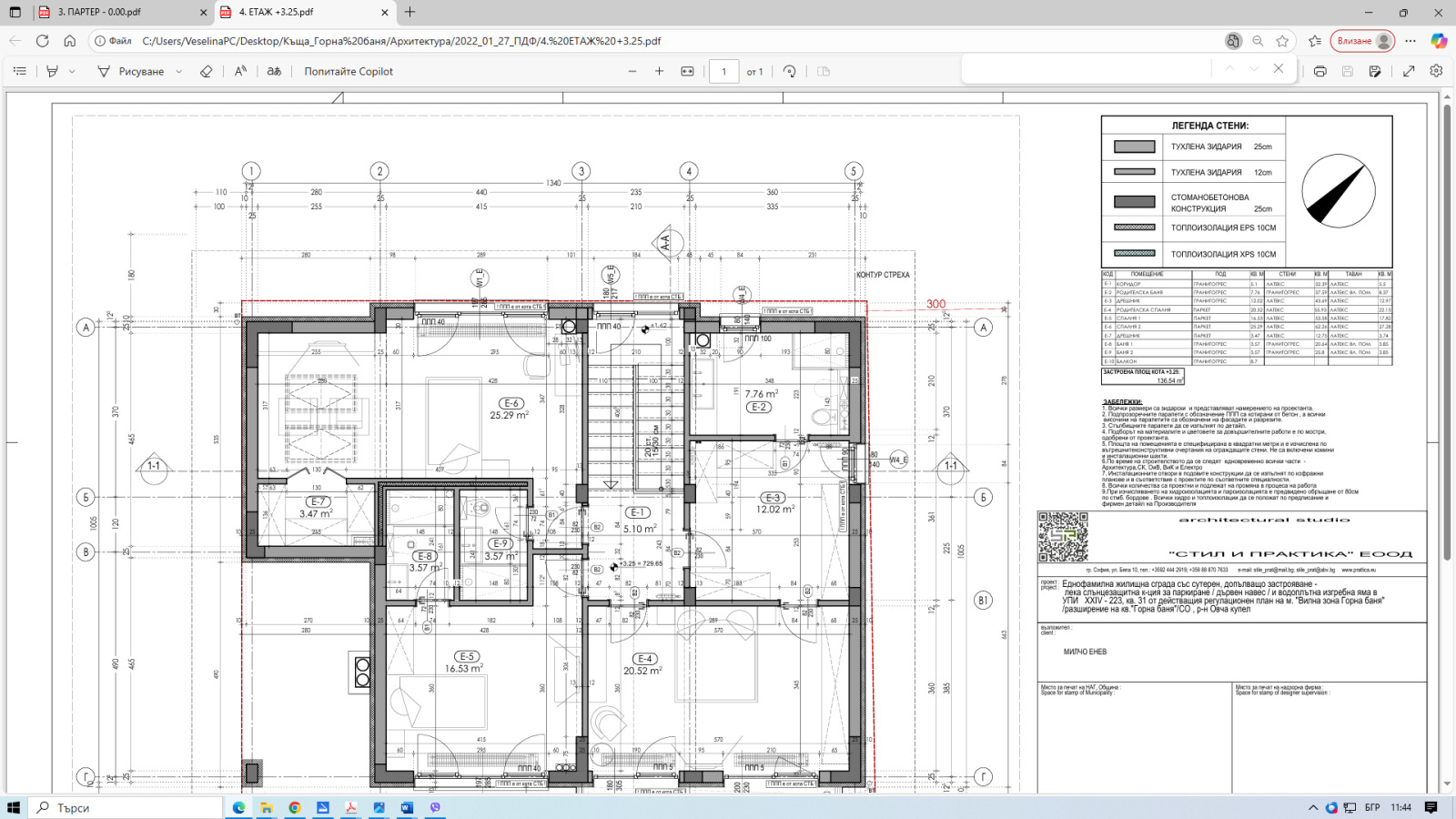Select the Erase tool in PDF toolbar
The width and height of the screenshot is (1456, 819).
[206, 71]
